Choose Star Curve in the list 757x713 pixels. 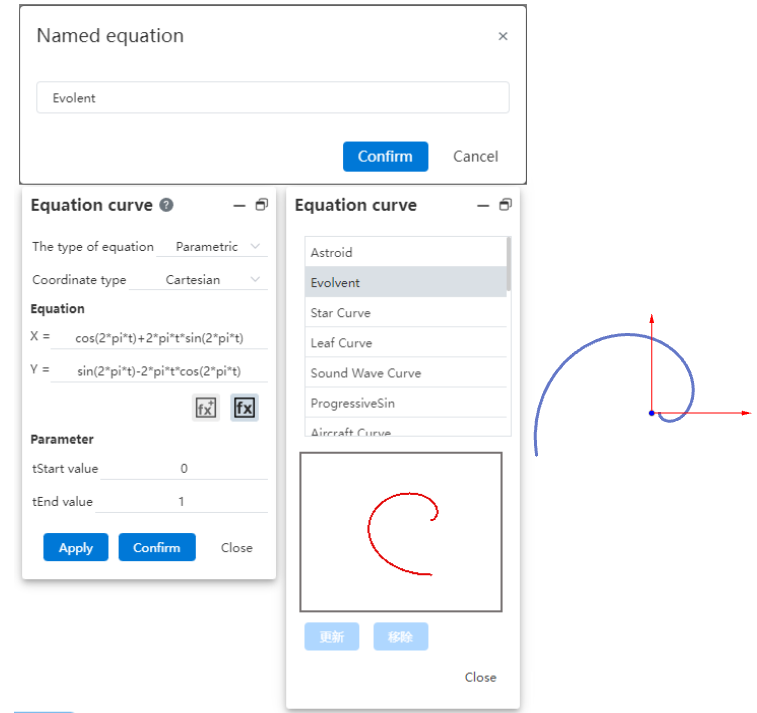click(406, 312)
